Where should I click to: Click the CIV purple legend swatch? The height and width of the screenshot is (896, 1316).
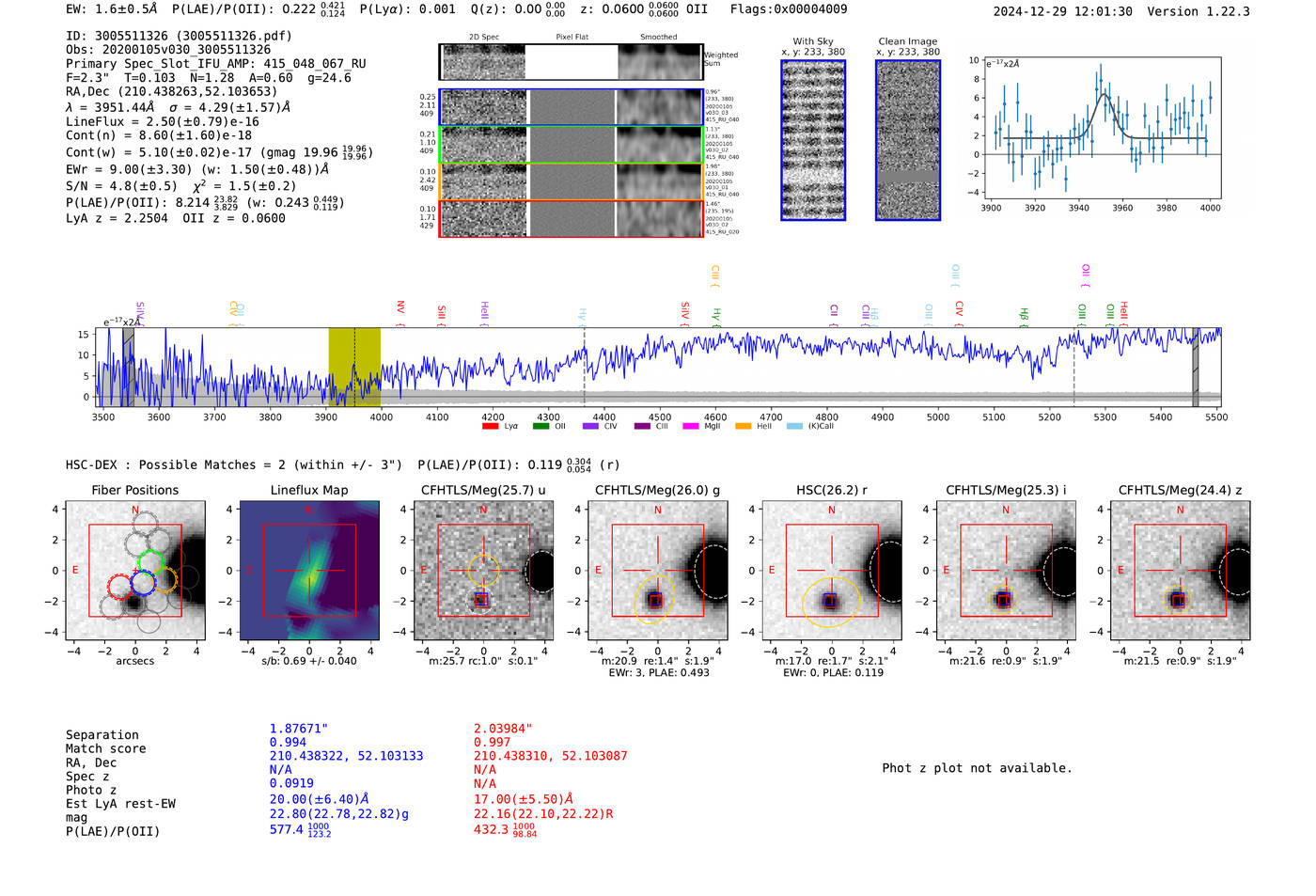(590, 427)
